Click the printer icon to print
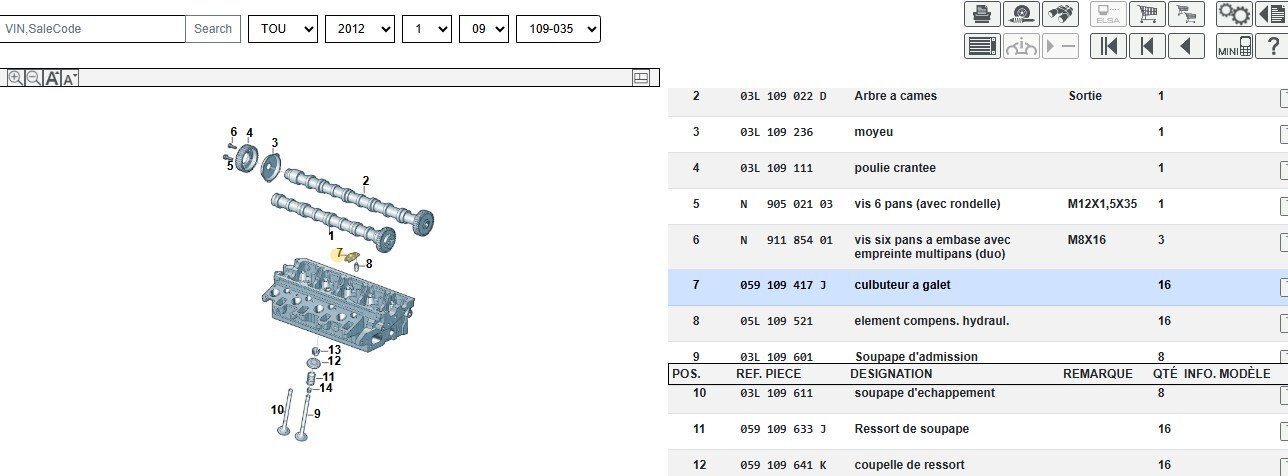This screenshot has width=1288, height=476. tap(982, 14)
